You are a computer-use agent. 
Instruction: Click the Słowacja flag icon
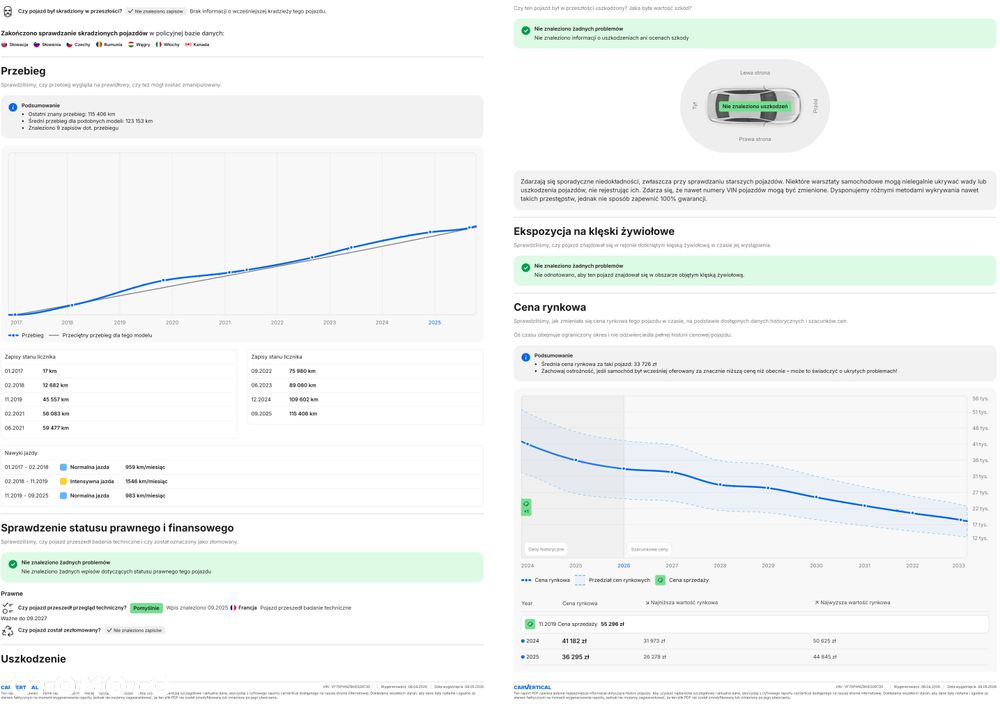click(4, 45)
